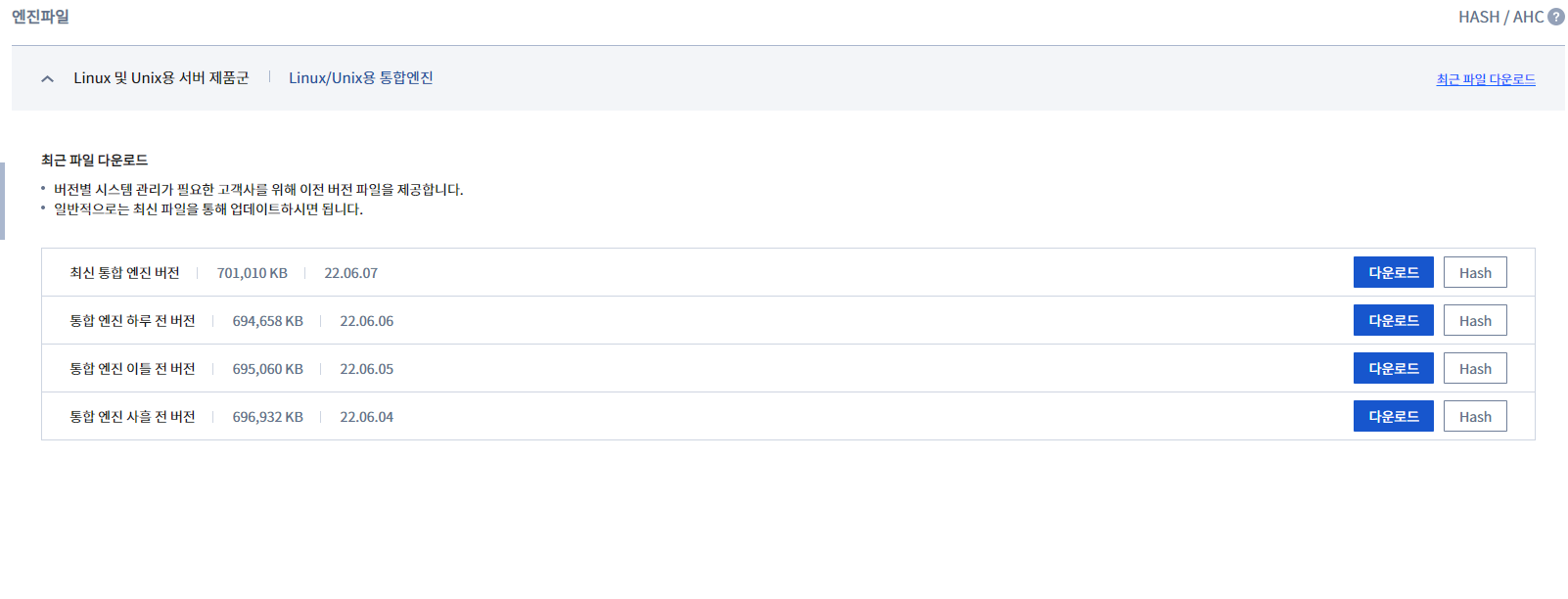Click the HASH / AHC help question-mark icon
This screenshot has width=1568, height=599.
click(1555, 17)
